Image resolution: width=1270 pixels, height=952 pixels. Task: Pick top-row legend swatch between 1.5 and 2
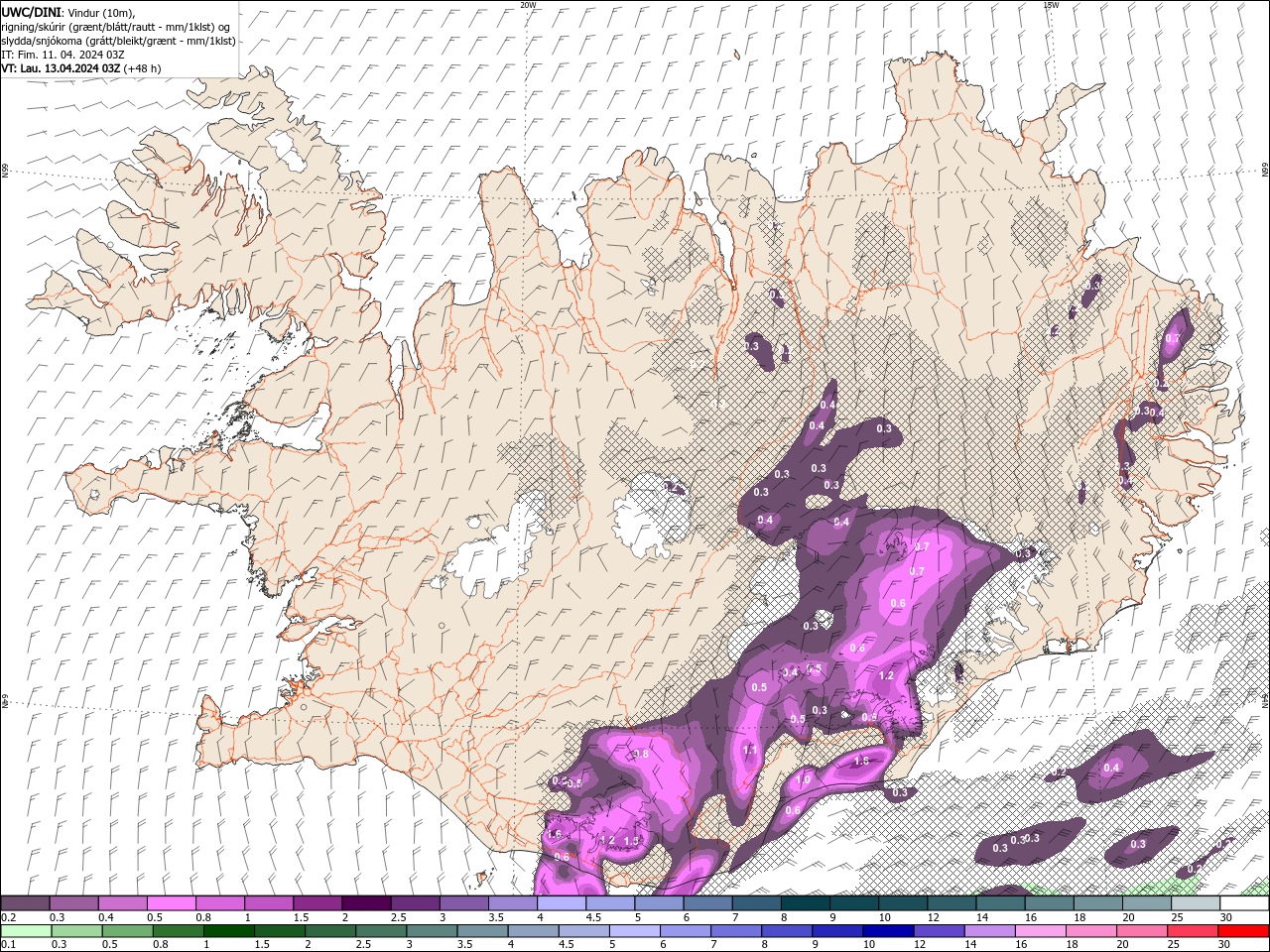(317, 902)
